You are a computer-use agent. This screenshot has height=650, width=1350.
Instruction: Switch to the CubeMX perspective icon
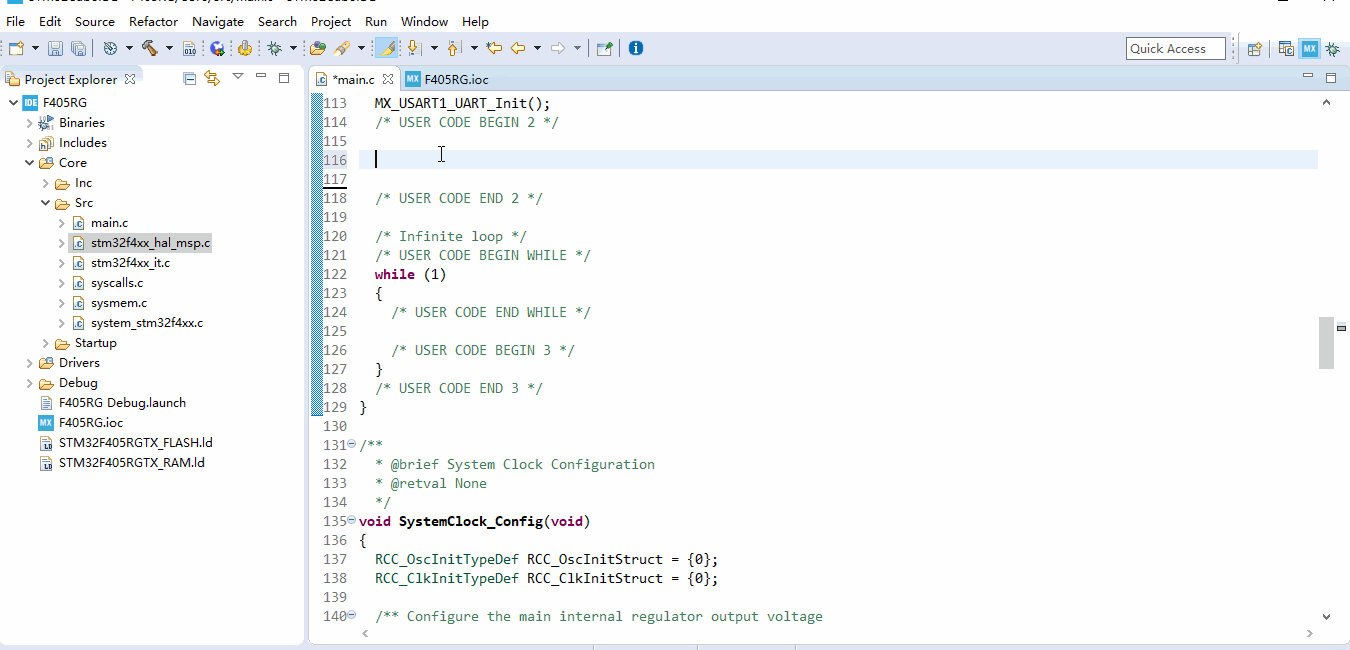1310,47
